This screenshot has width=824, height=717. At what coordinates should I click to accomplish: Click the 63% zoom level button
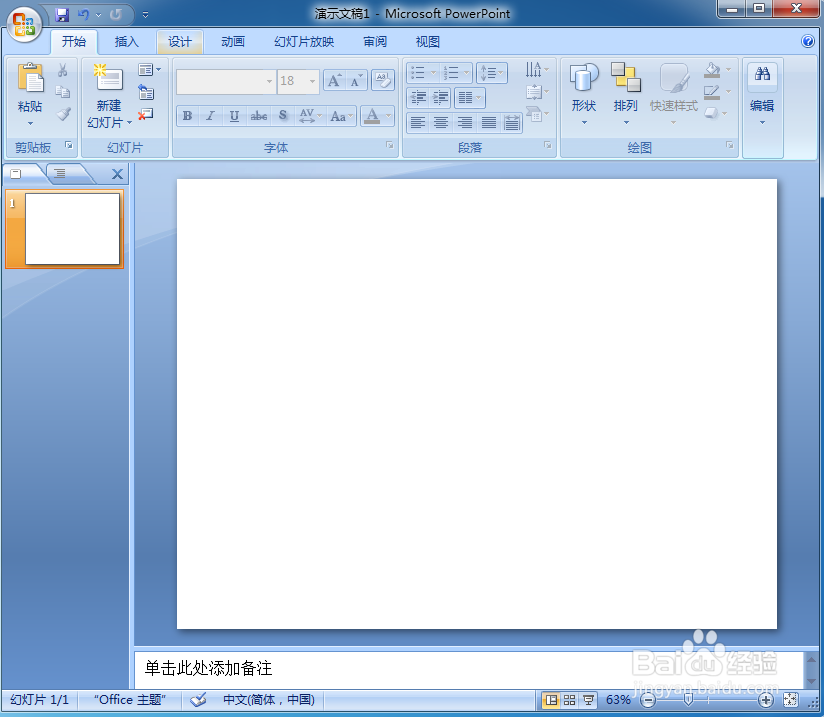618,700
